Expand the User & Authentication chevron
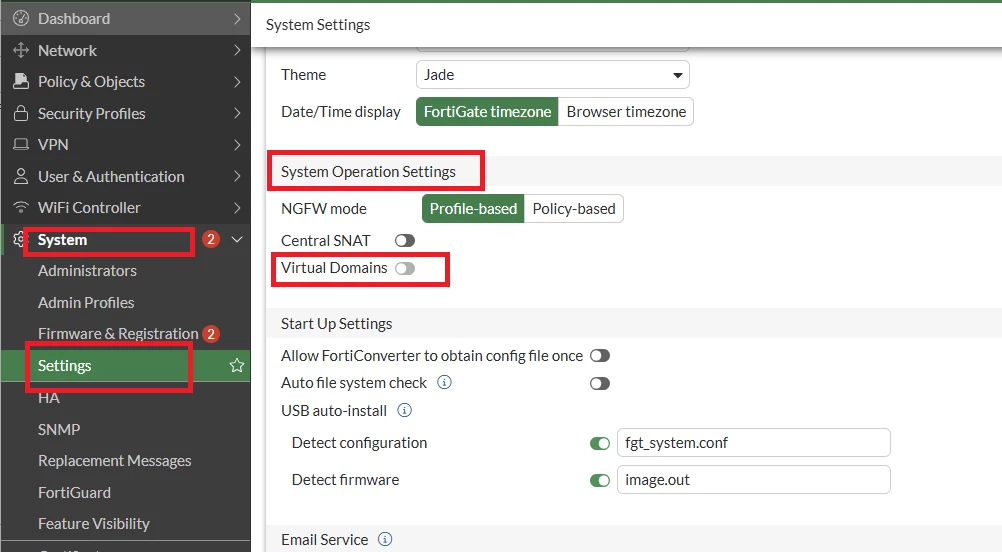 [237, 176]
